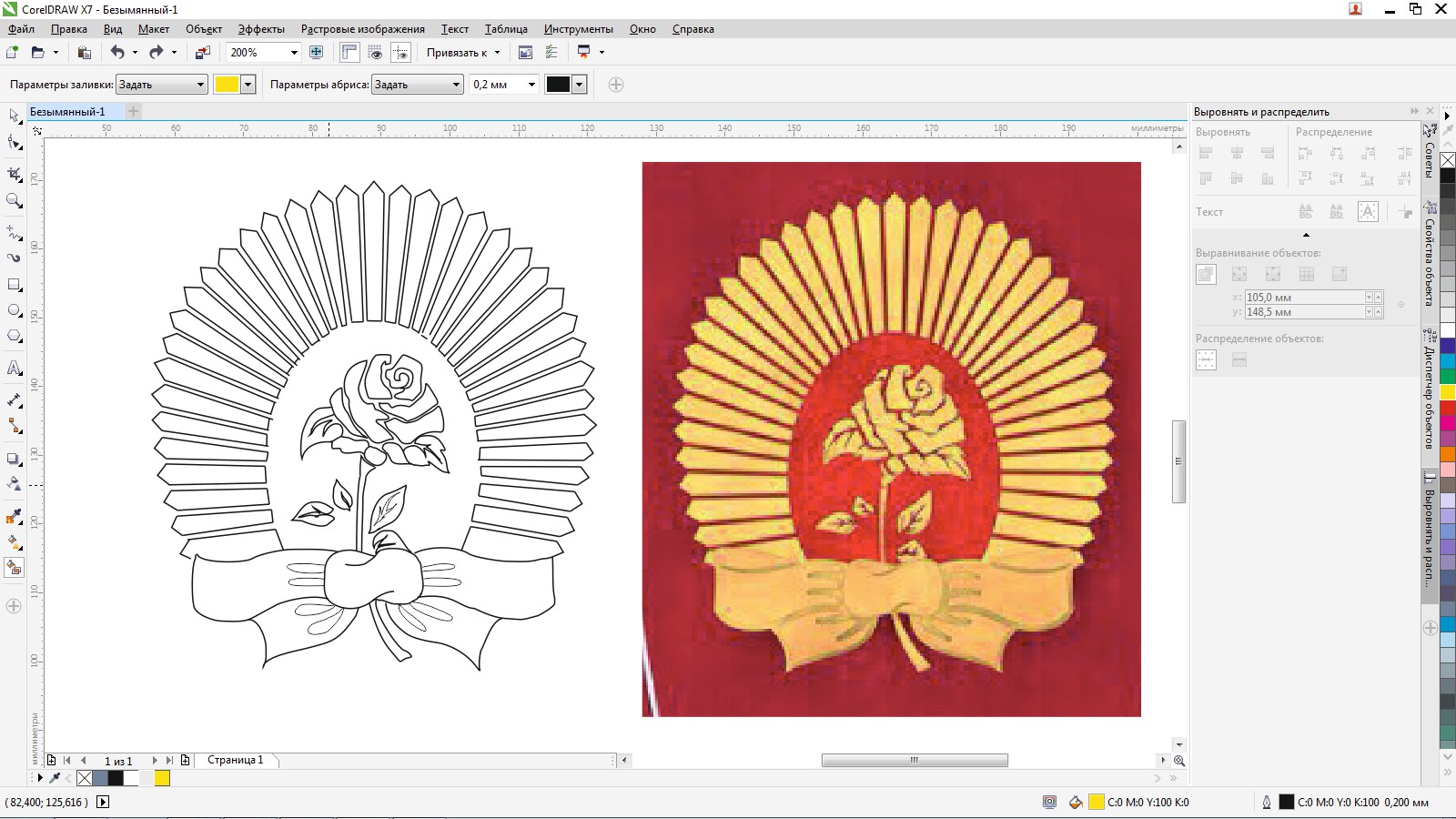Activate the Text tool in the toolbox
Screen dimensions: 1456x819
click(x=14, y=368)
